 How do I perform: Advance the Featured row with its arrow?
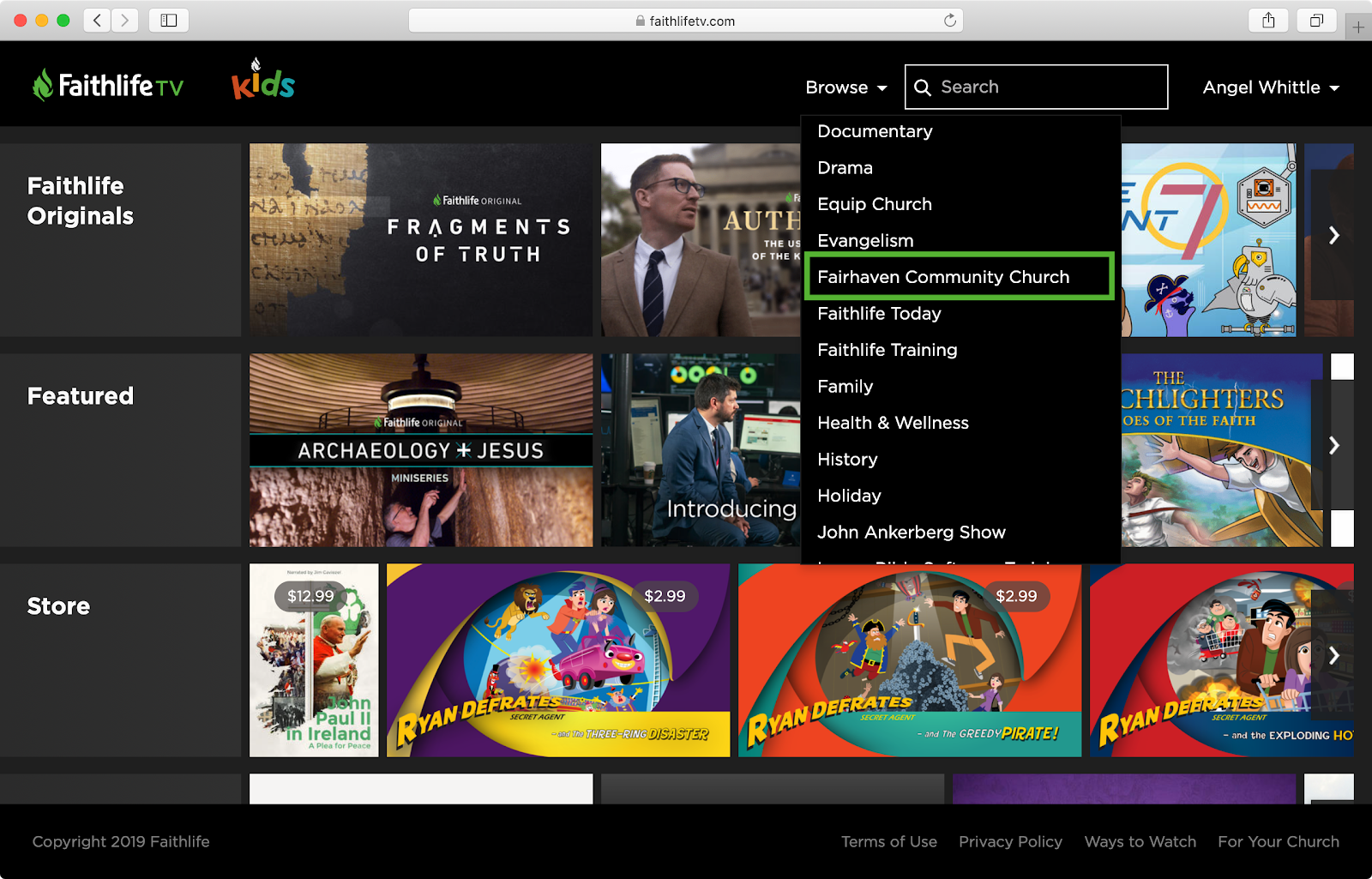click(1333, 445)
